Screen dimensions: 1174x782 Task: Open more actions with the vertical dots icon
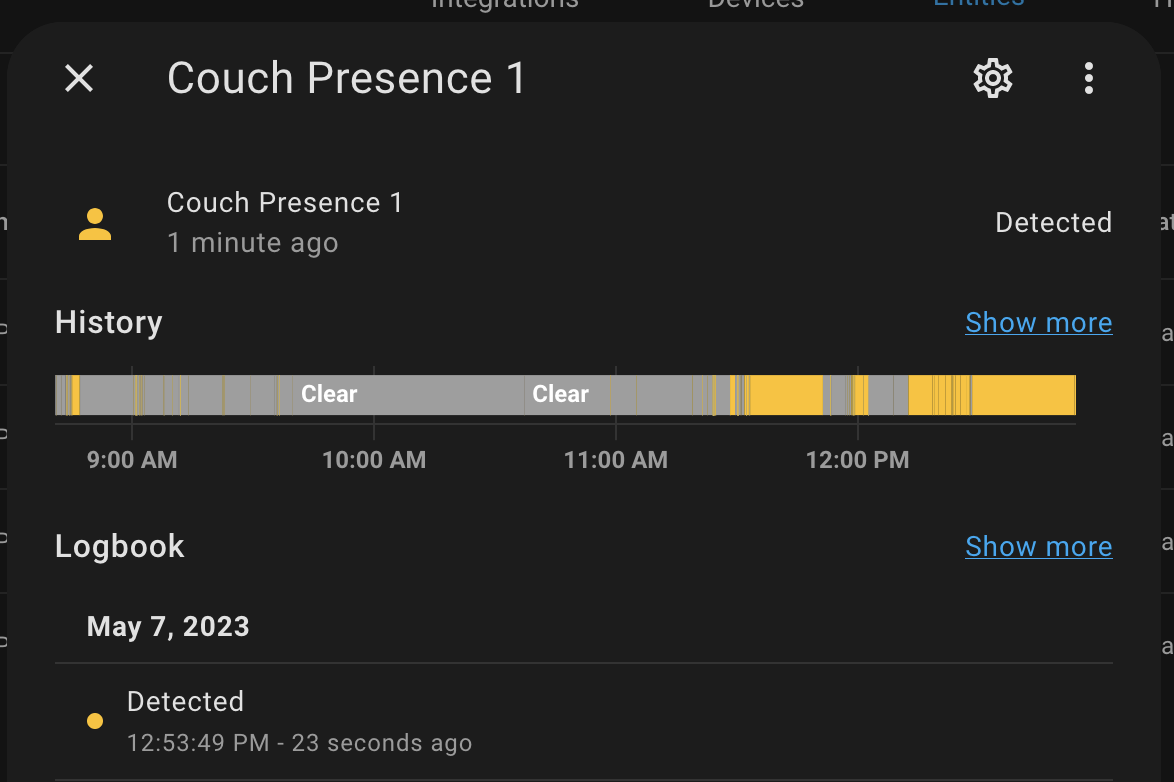pos(1088,77)
